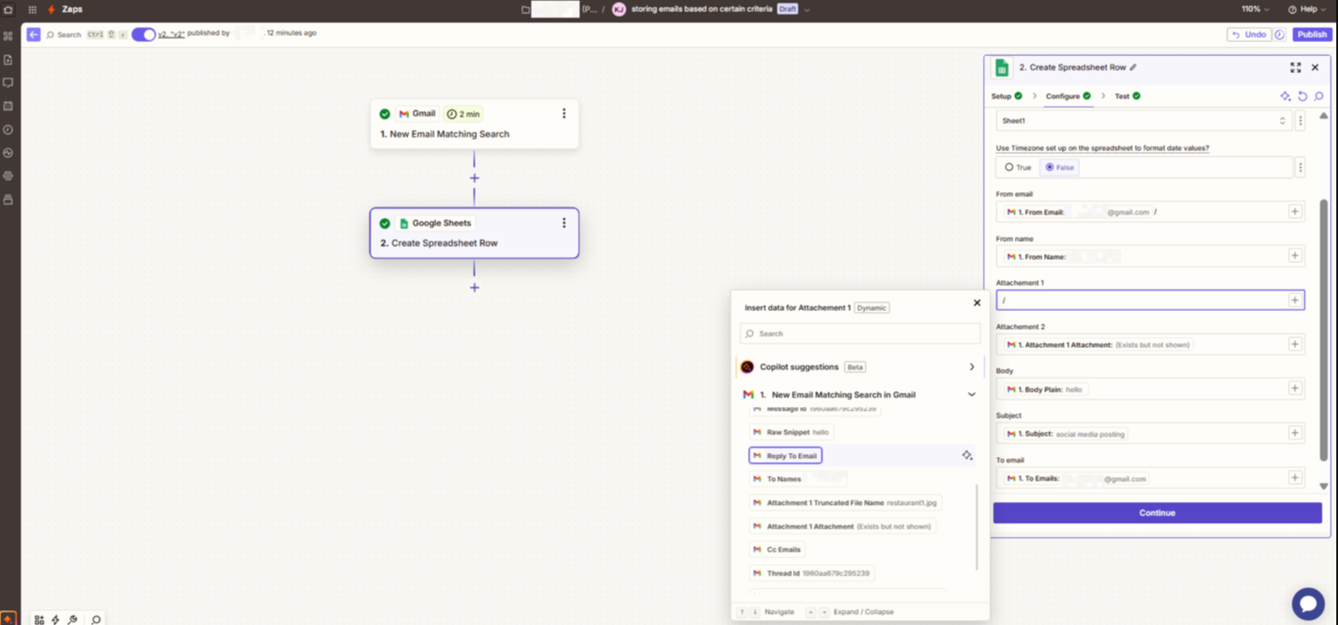Insert the Raw Snippet data item

(791, 432)
